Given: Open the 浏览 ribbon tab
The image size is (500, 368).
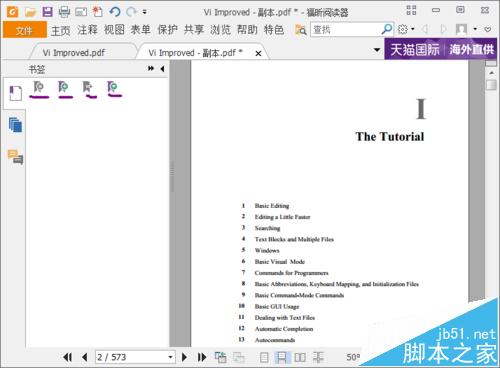Looking at the screenshot, I should coord(220,30).
